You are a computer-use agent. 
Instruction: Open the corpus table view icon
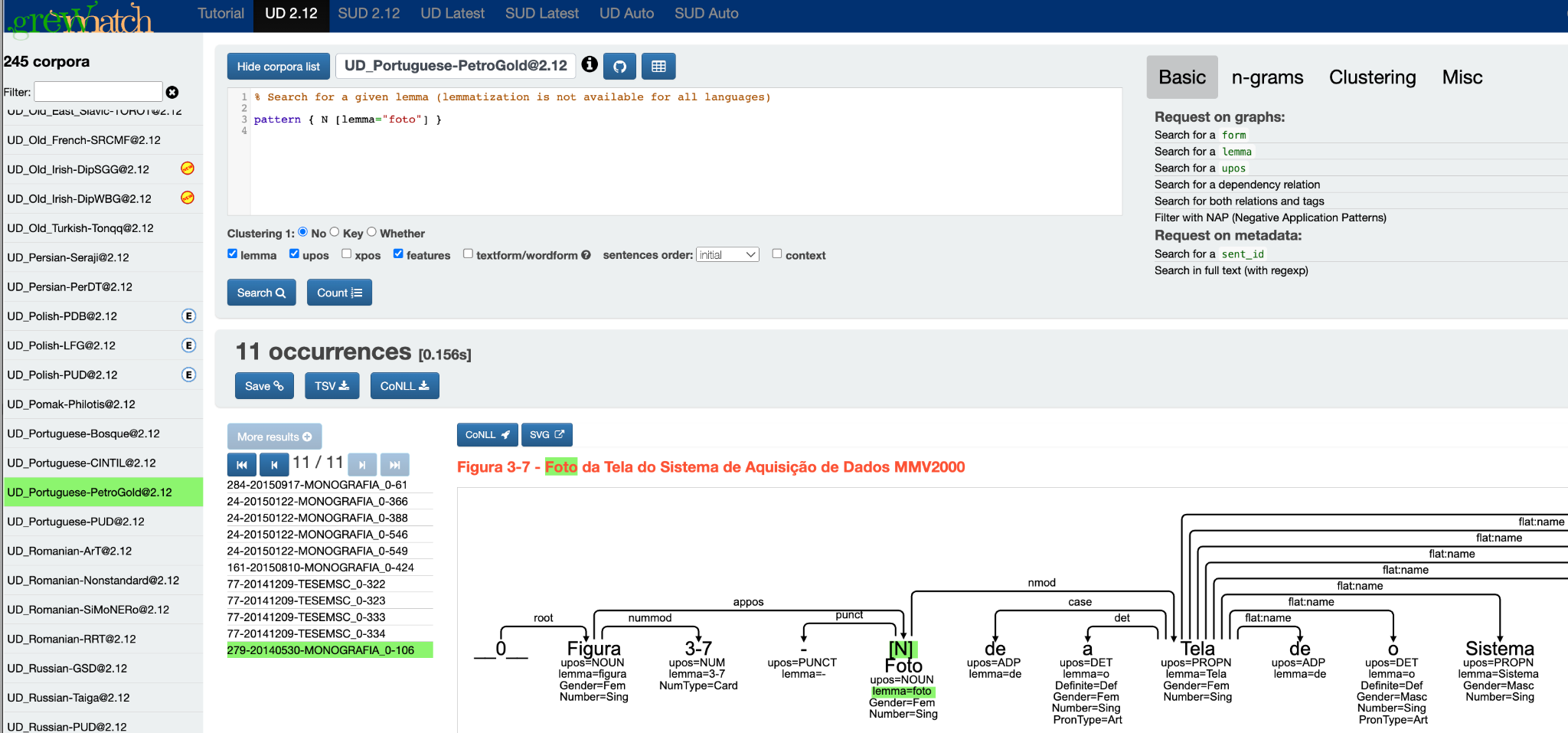point(658,67)
